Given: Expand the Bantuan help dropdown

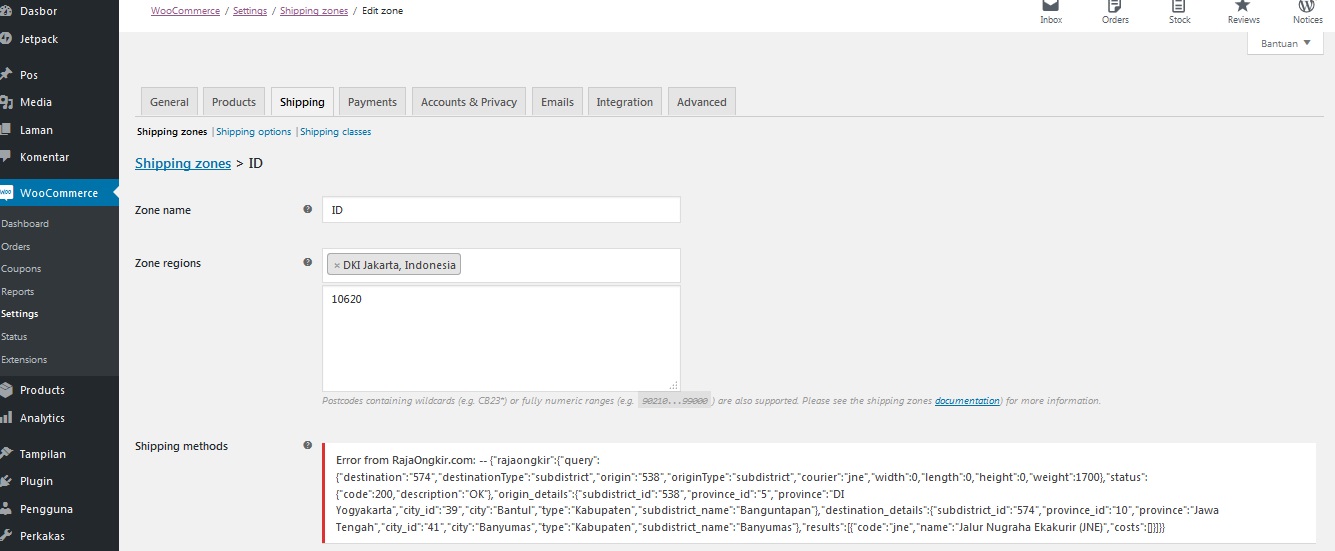Looking at the screenshot, I should coord(1285,44).
